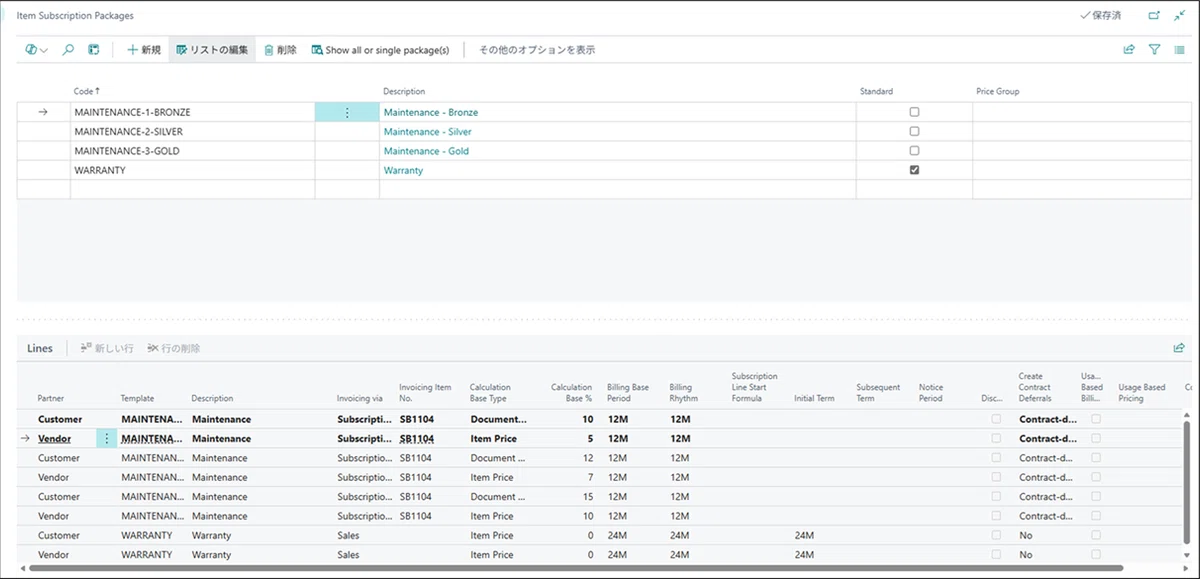Click the information list icon at top right
The height and width of the screenshot is (579, 1200).
coord(1179,49)
